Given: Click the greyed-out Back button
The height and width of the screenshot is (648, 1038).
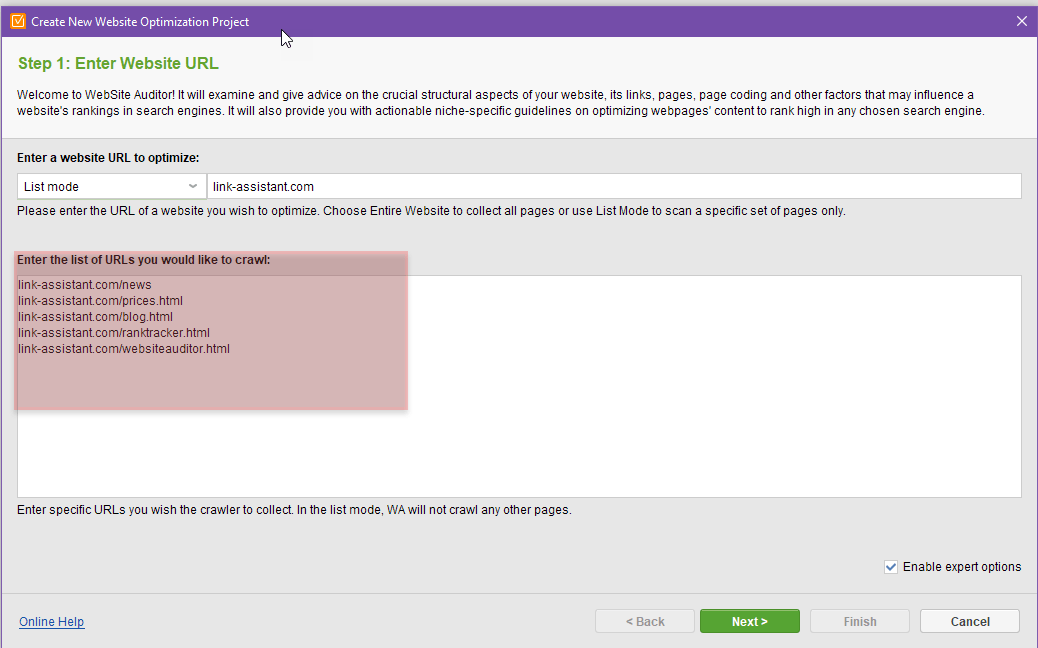Looking at the screenshot, I should (x=645, y=621).
